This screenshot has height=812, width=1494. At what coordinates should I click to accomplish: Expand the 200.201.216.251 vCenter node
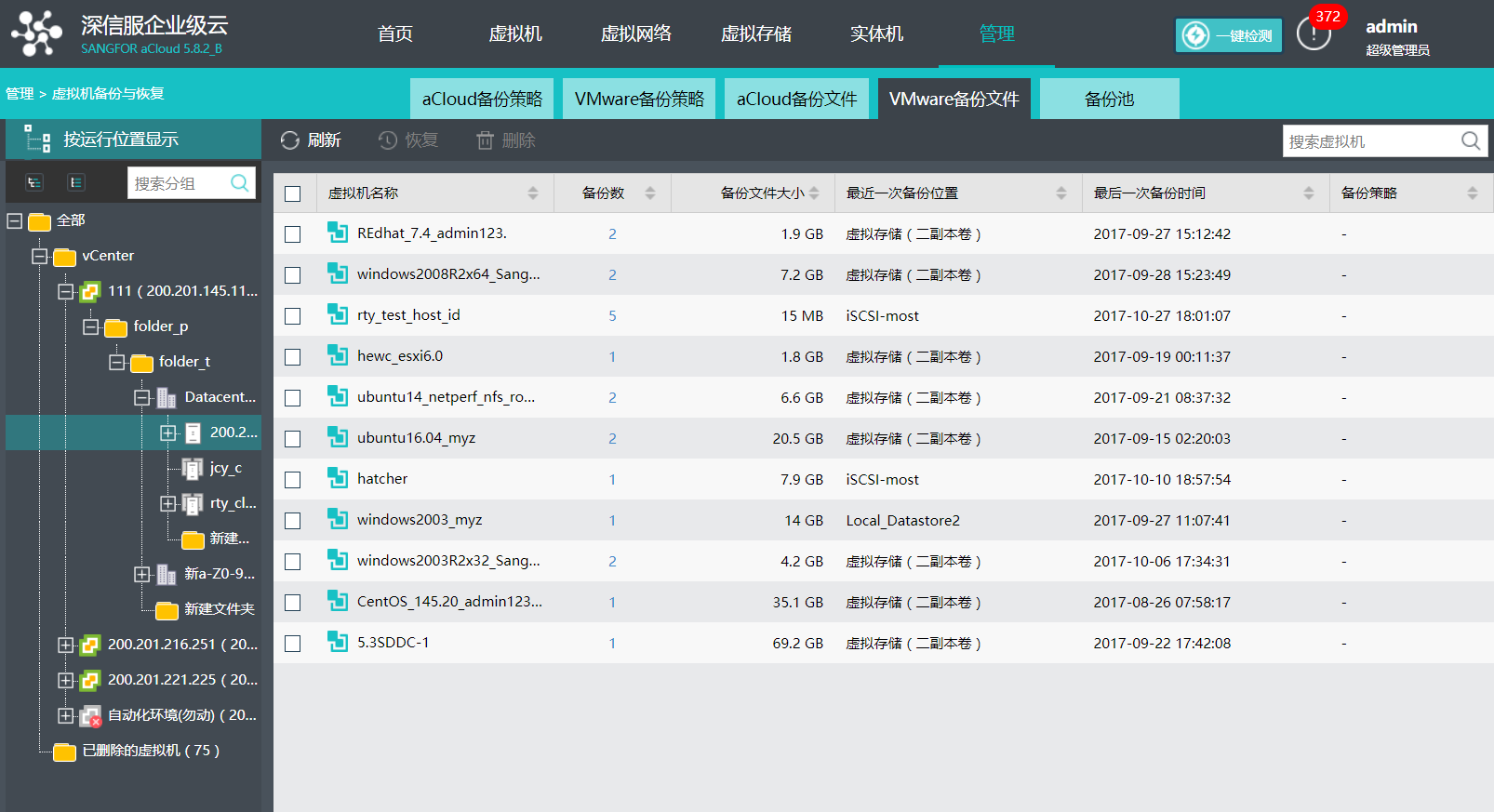pyautogui.click(x=65, y=645)
